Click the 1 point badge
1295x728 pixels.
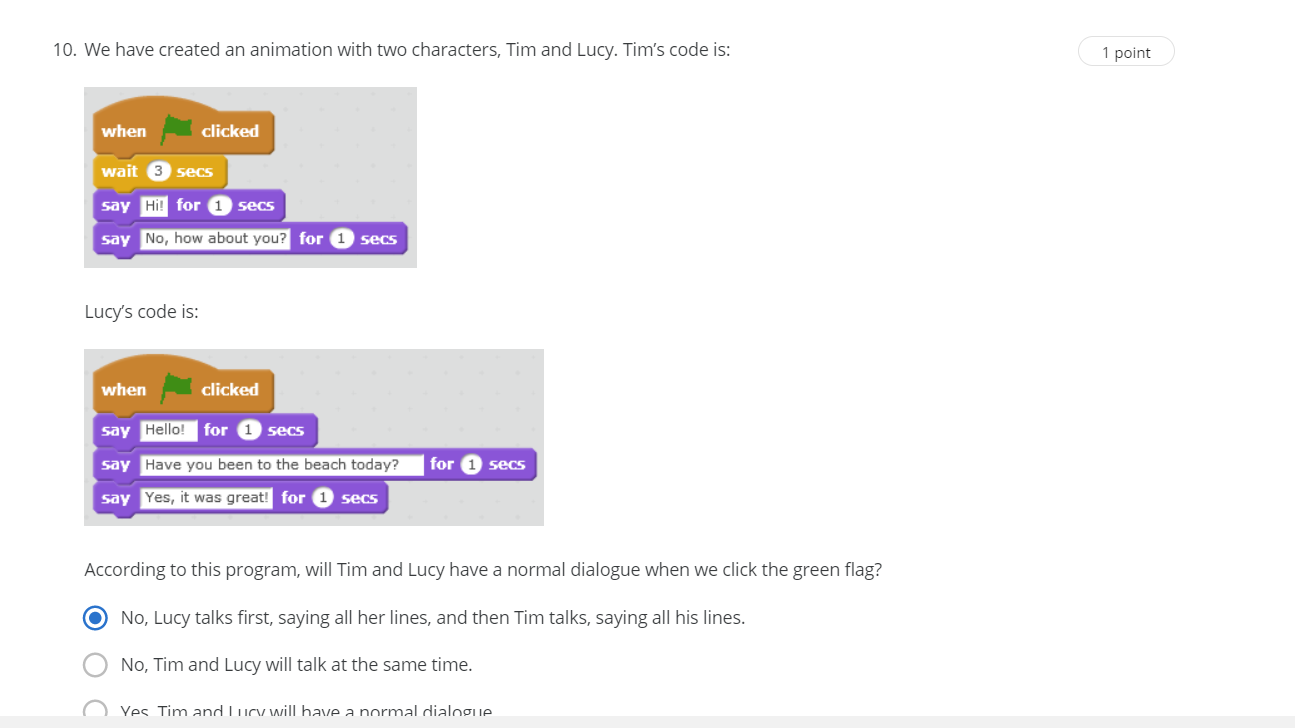[1126, 52]
